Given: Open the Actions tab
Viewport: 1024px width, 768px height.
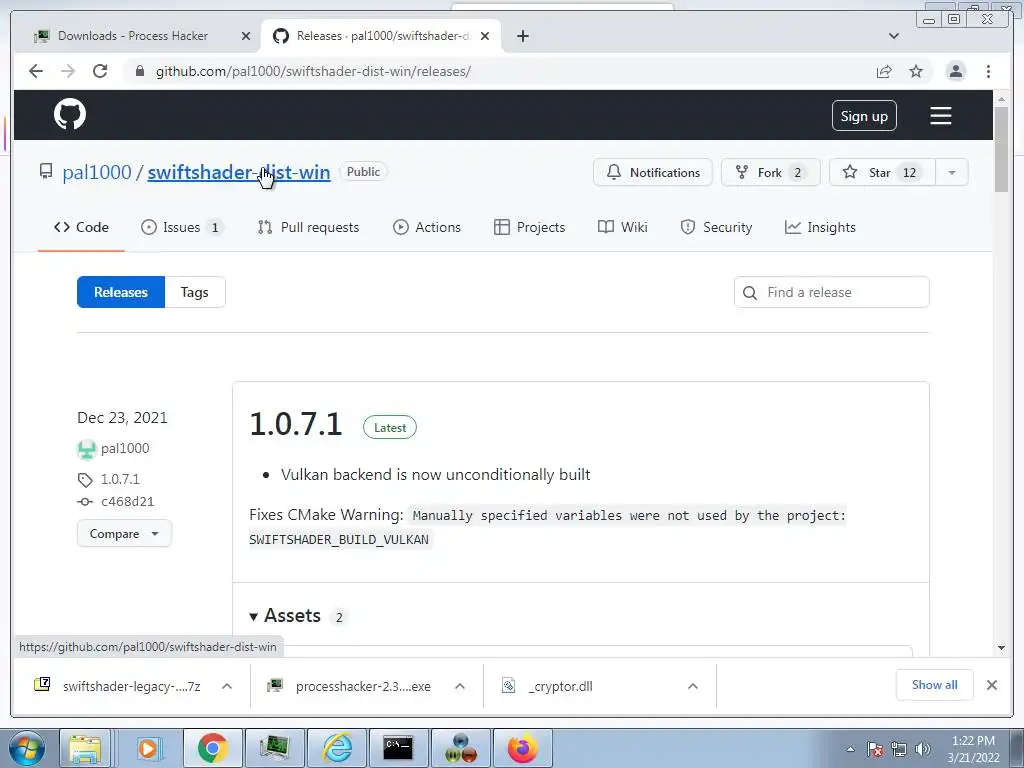Looking at the screenshot, I should tap(427, 227).
